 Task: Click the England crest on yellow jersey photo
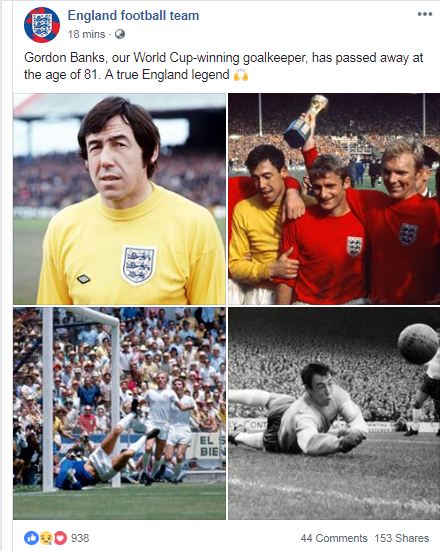(138, 265)
